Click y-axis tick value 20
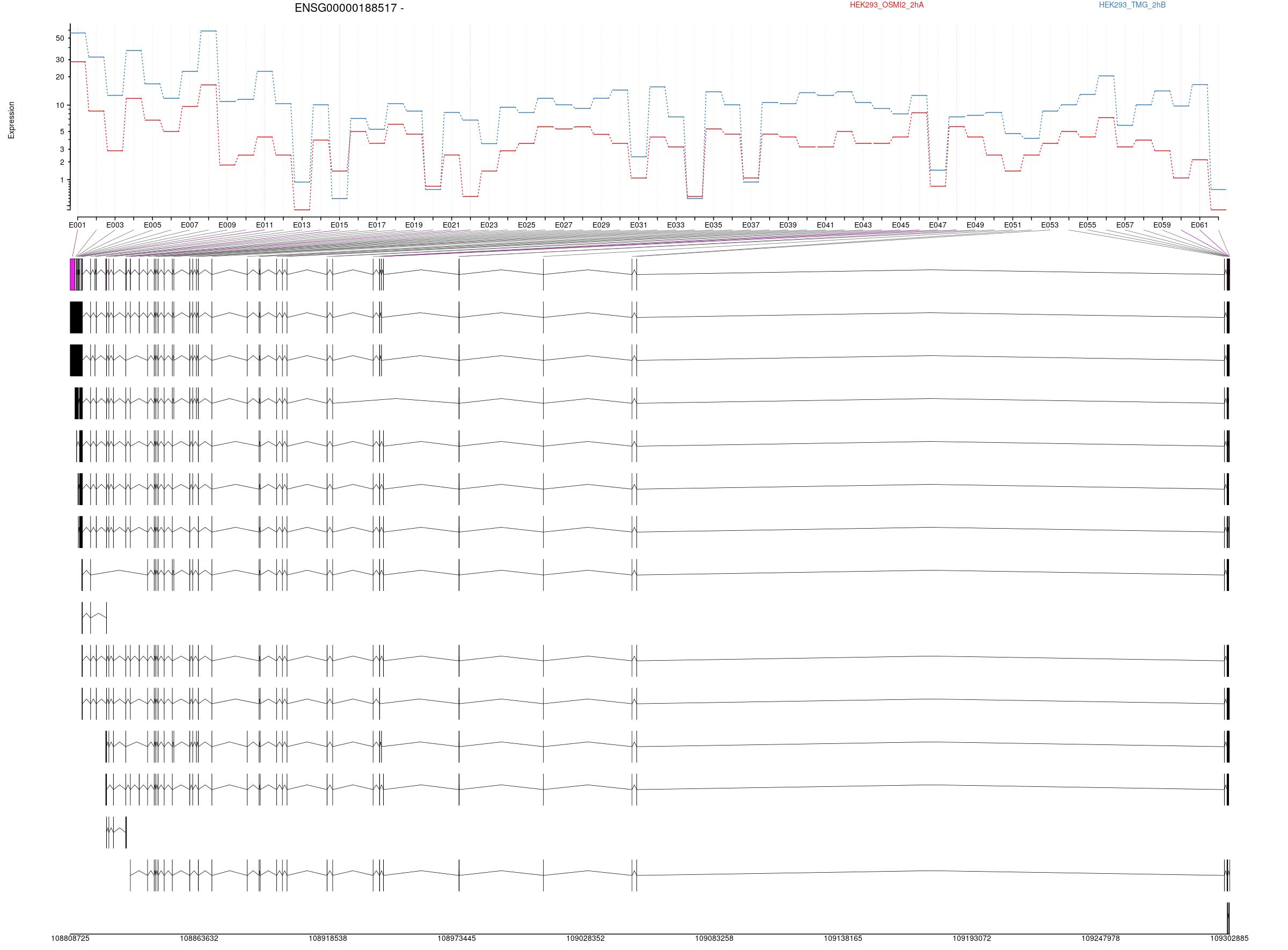The width and height of the screenshot is (1288, 950). pos(60,77)
